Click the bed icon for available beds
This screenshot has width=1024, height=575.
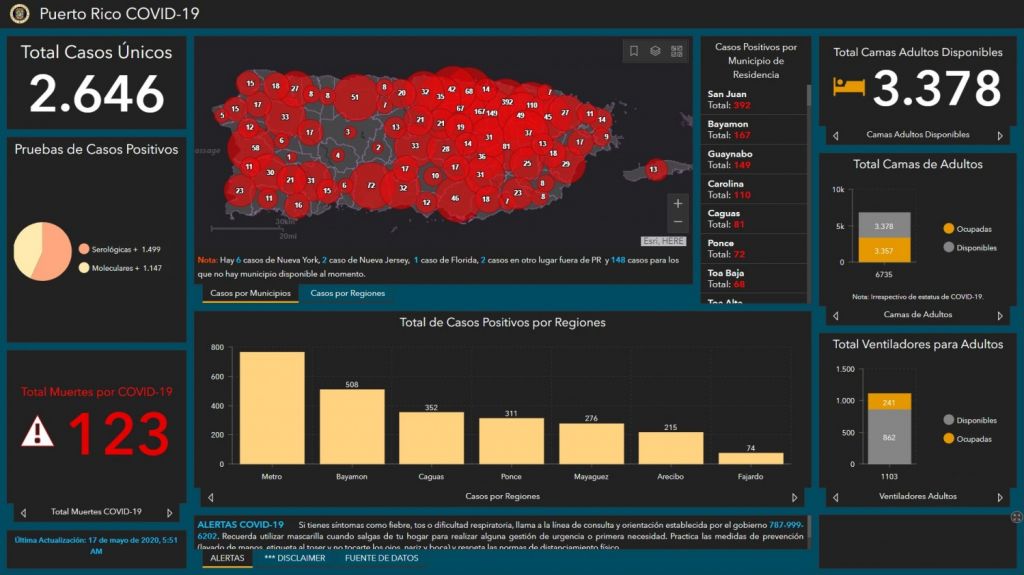(x=849, y=87)
